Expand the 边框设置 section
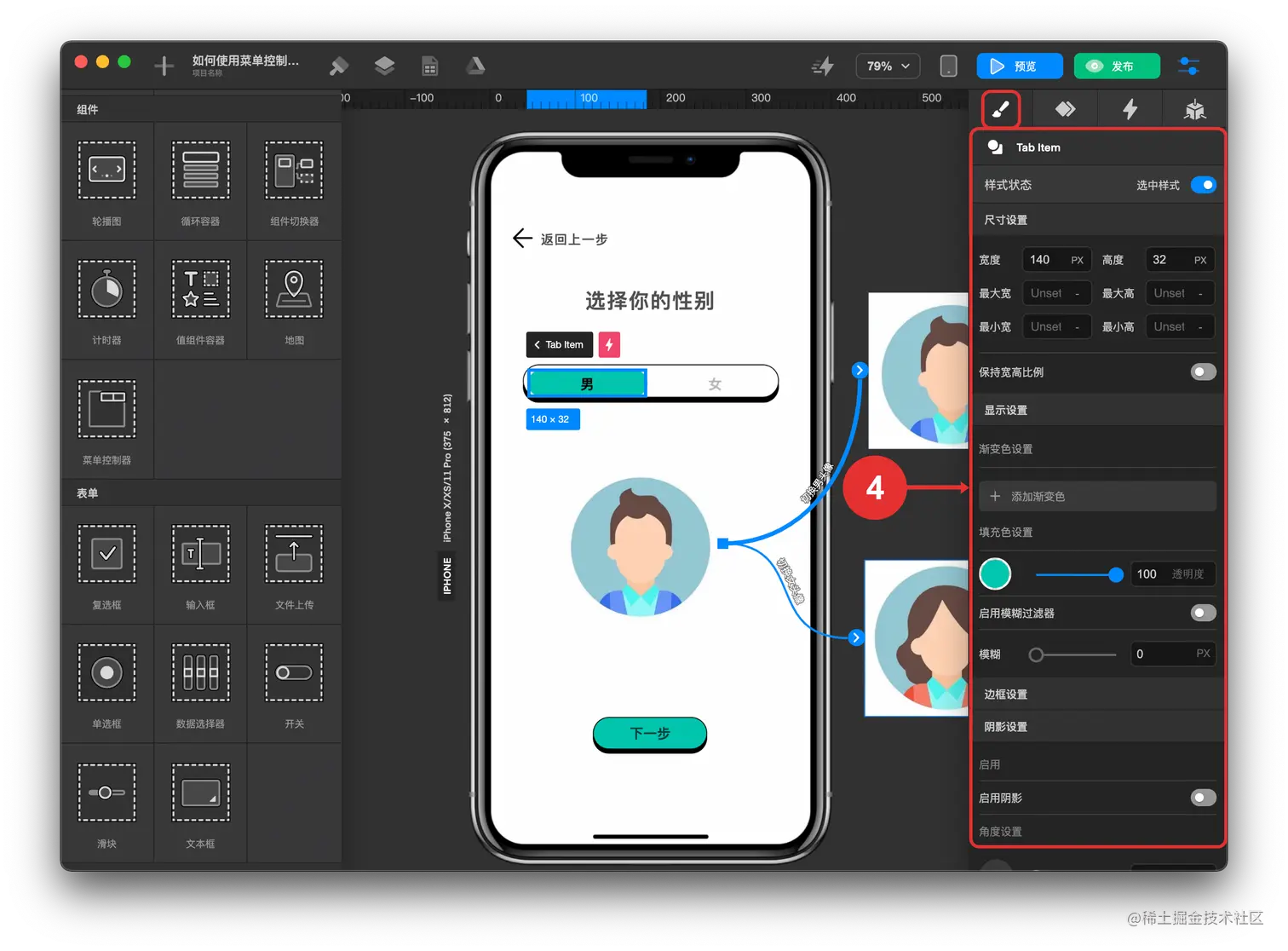Image resolution: width=1288 pixels, height=951 pixels. 1097,695
